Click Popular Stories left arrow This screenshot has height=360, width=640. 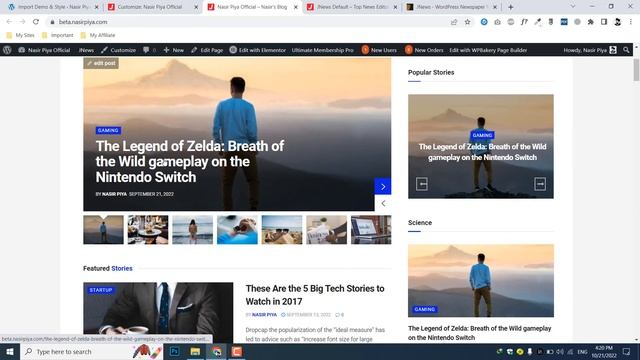click(422, 184)
